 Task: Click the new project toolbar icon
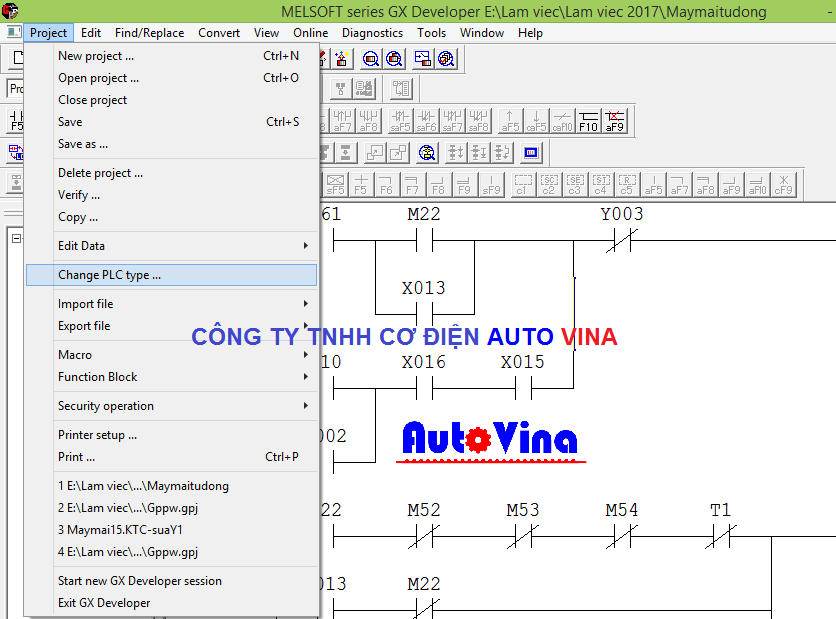pyautogui.click(x=17, y=58)
